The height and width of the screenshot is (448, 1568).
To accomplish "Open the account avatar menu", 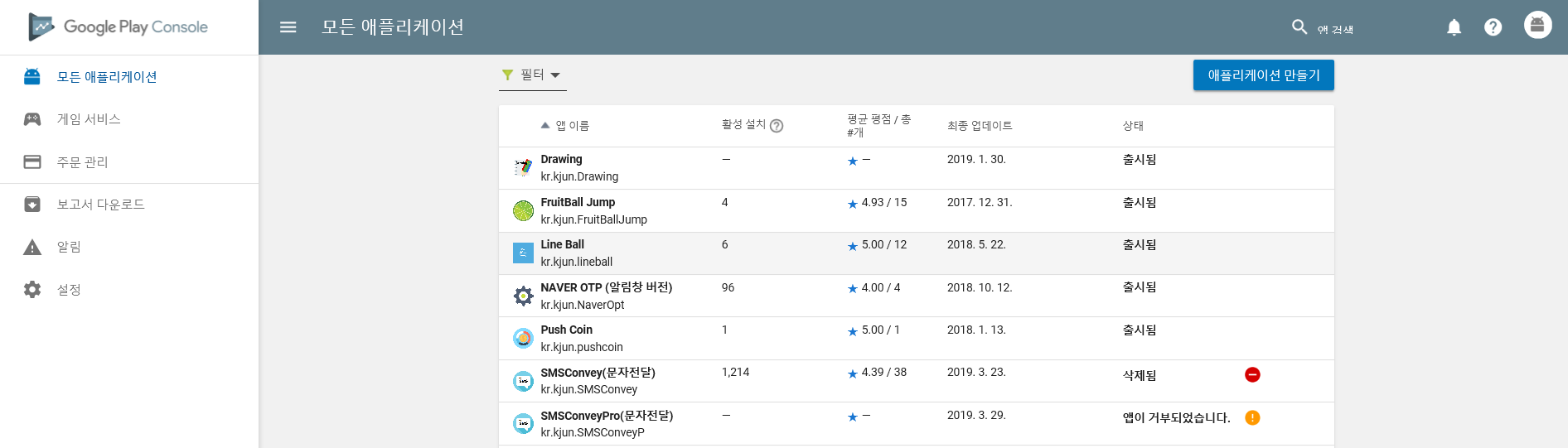I will pos(1537,25).
